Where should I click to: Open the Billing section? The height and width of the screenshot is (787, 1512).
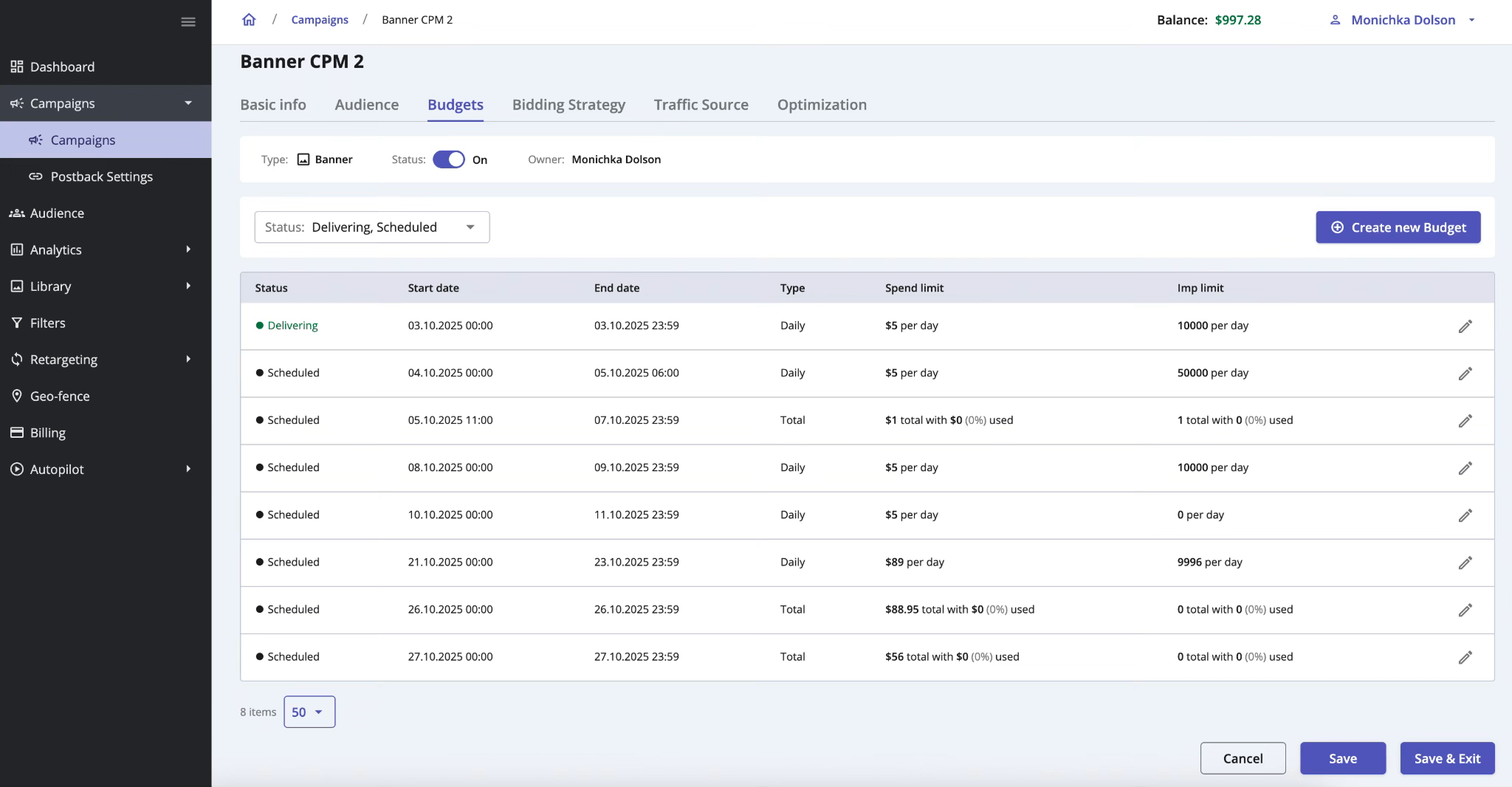[x=47, y=432]
